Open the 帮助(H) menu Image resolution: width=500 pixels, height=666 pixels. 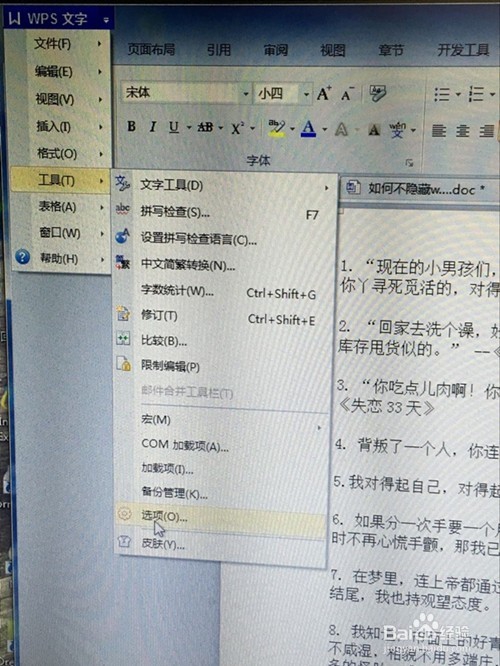pyautogui.click(x=60, y=258)
